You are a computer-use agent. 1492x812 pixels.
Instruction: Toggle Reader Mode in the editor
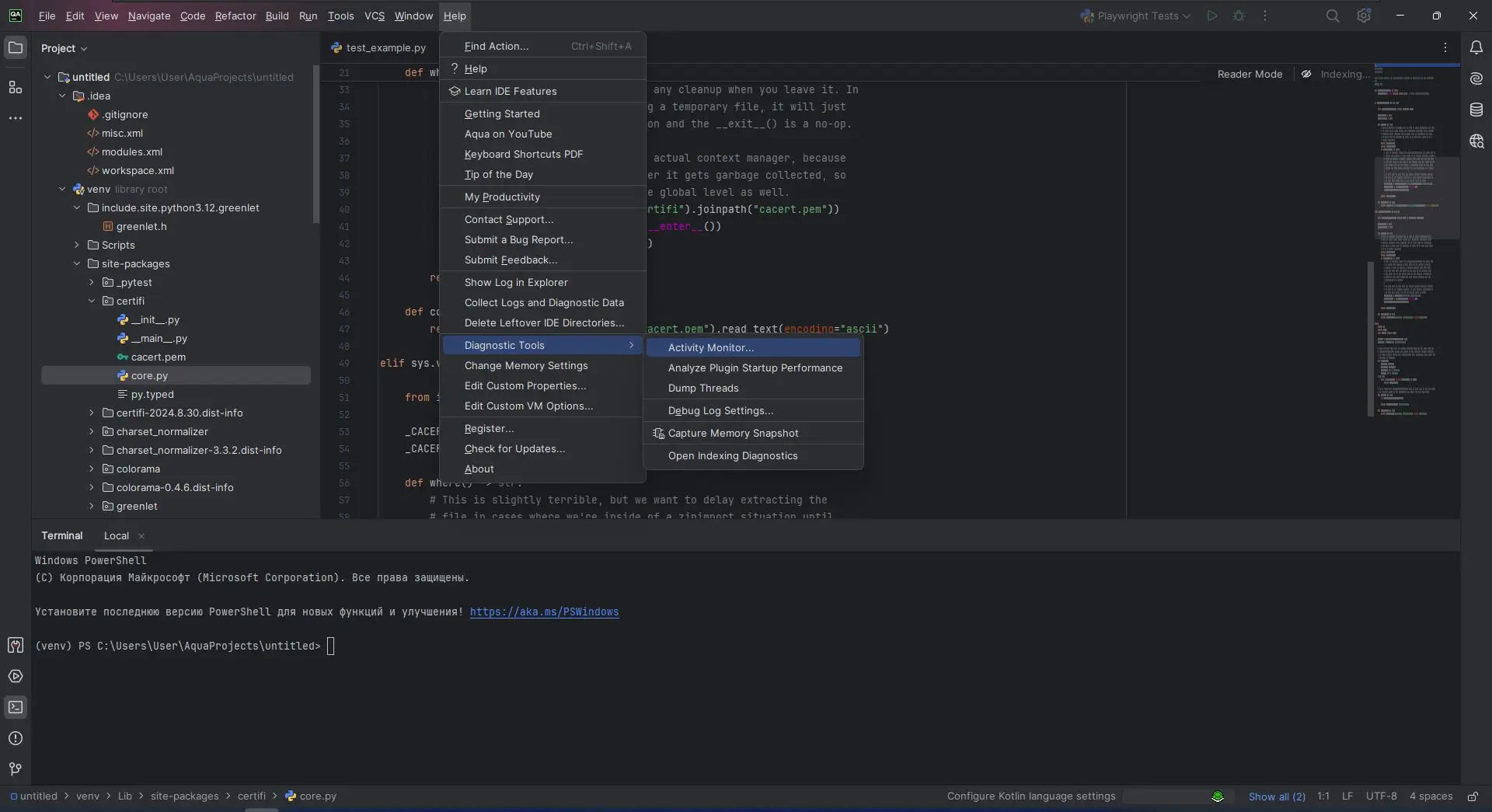tap(1249, 75)
